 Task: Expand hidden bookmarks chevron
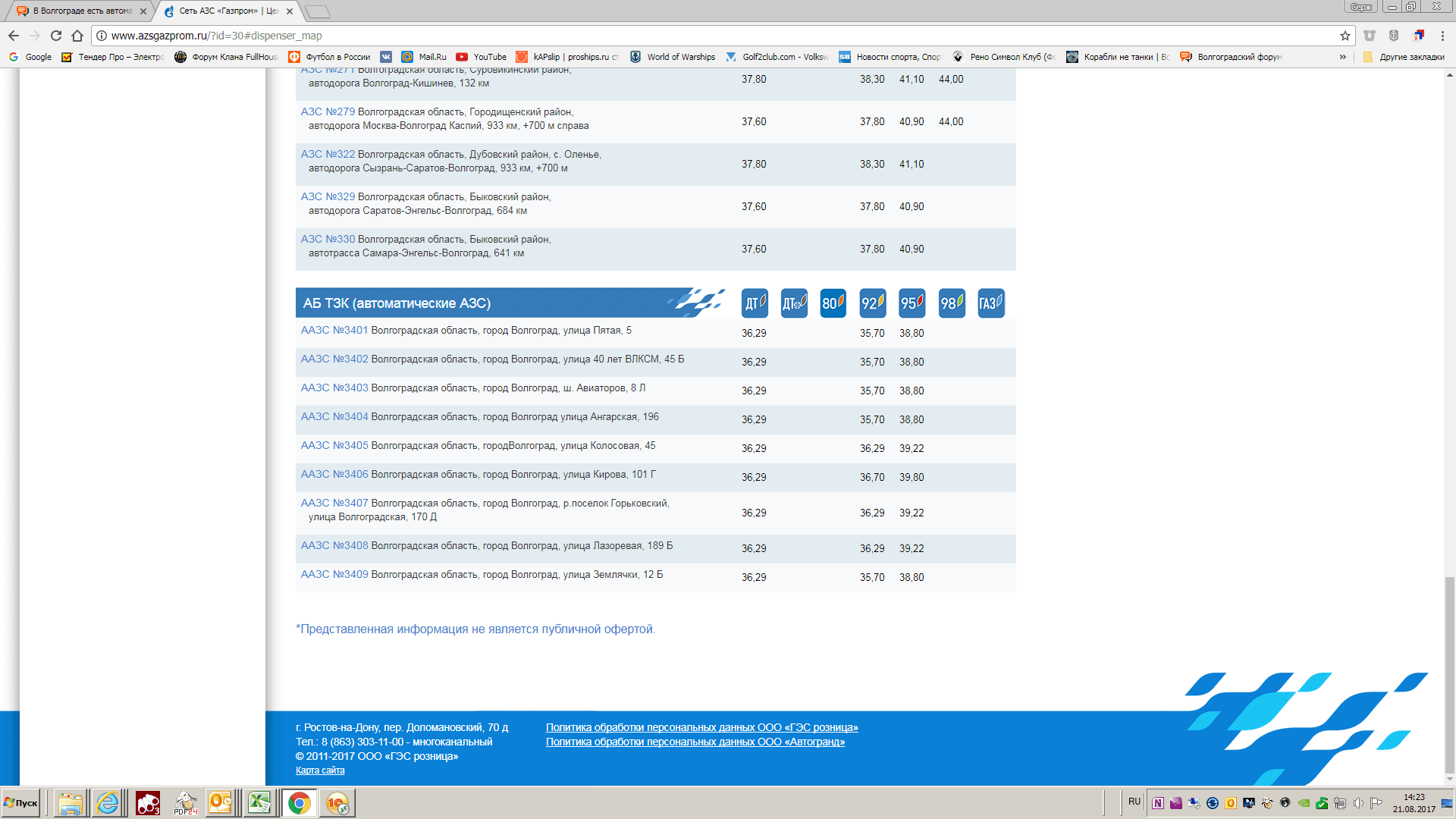tap(1342, 57)
